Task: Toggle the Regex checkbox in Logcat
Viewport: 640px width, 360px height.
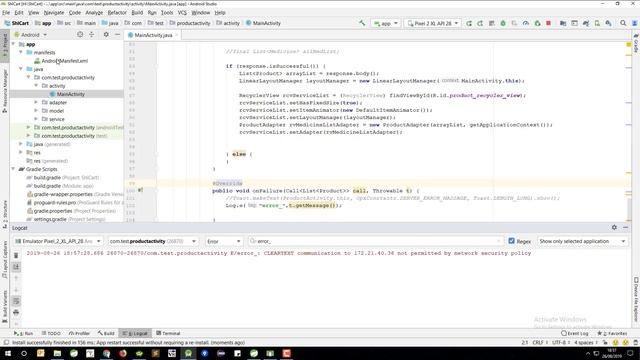Action: click(511, 241)
